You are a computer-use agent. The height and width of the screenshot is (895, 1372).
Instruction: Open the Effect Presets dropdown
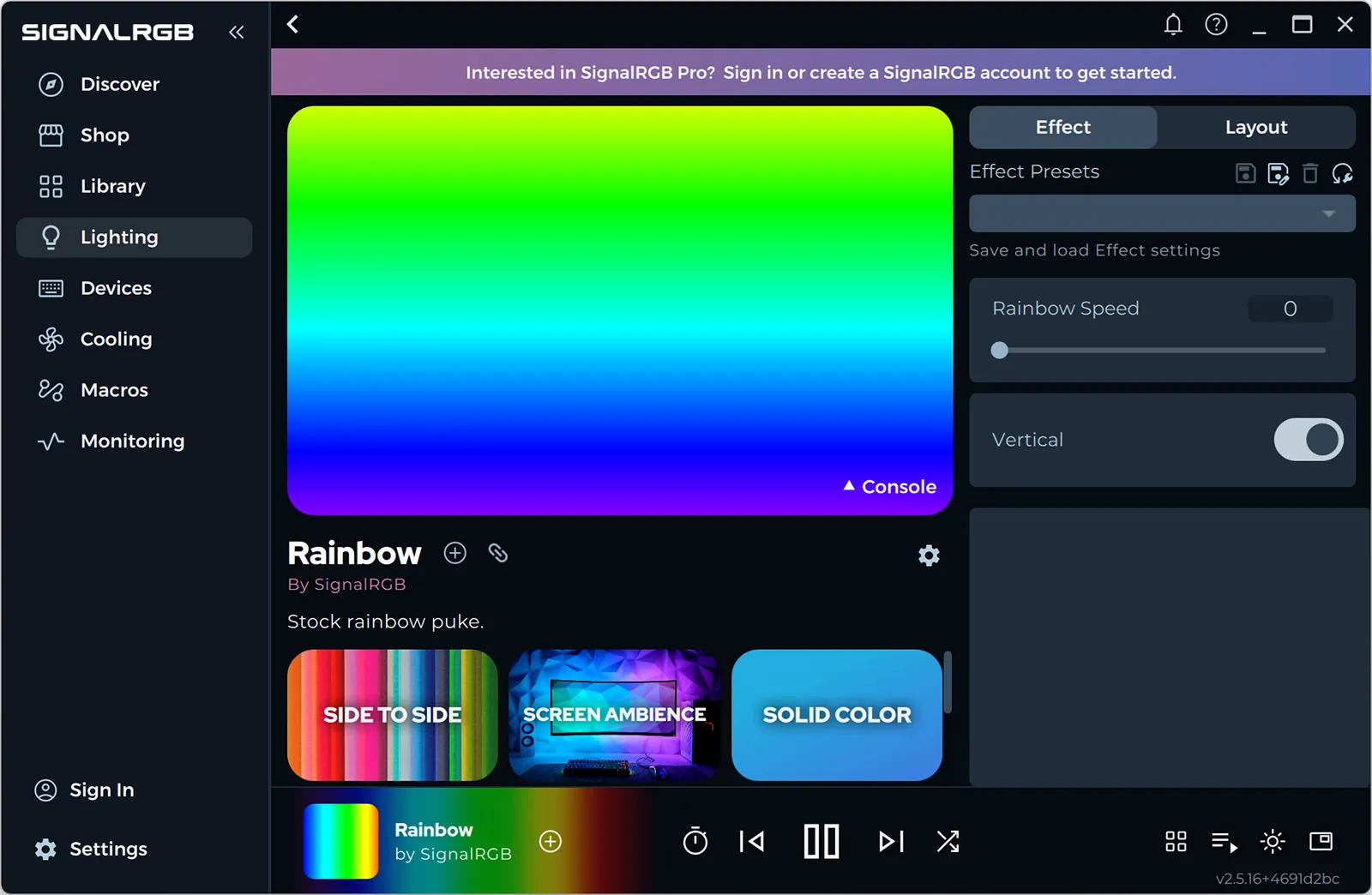1162,213
